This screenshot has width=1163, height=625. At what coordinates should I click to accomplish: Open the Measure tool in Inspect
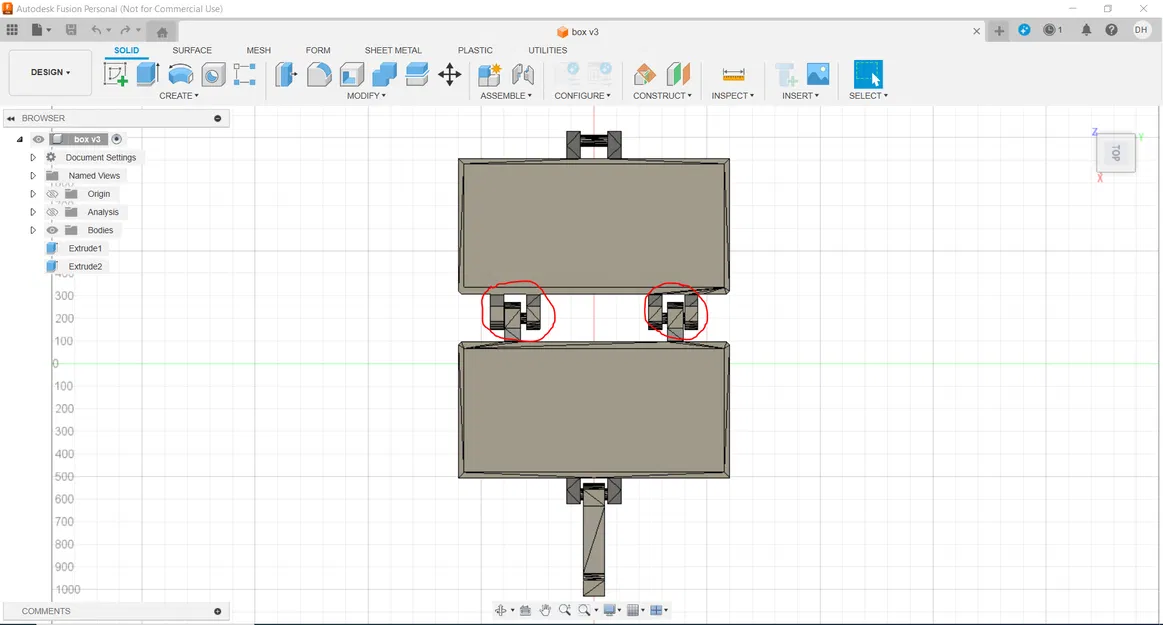(733, 74)
